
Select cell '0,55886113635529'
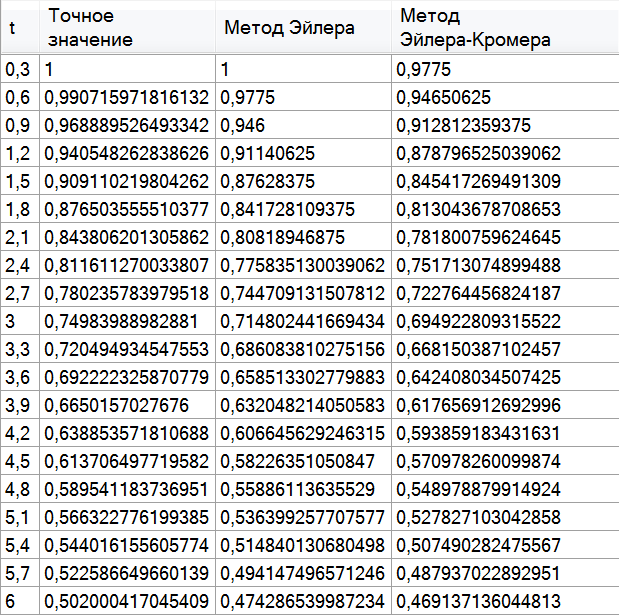(x=303, y=489)
